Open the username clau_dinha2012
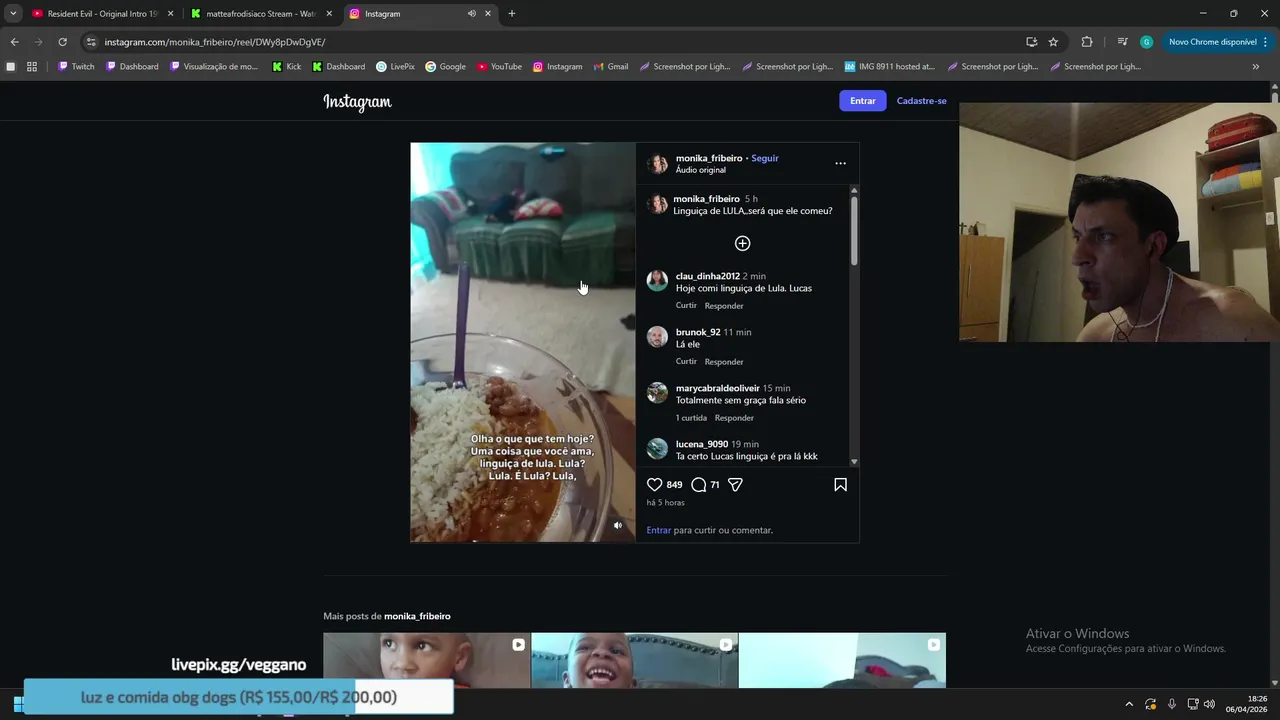The width and height of the screenshot is (1280, 720). pyautogui.click(x=708, y=276)
